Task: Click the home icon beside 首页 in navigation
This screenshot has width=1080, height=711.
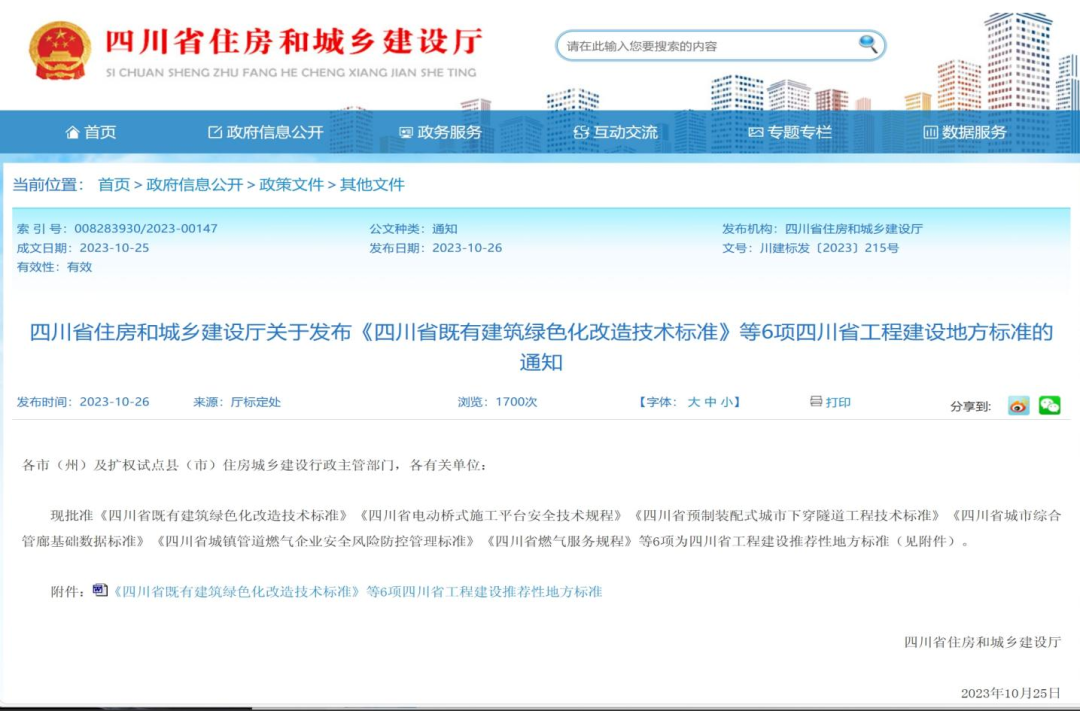Action: click(73, 131)
